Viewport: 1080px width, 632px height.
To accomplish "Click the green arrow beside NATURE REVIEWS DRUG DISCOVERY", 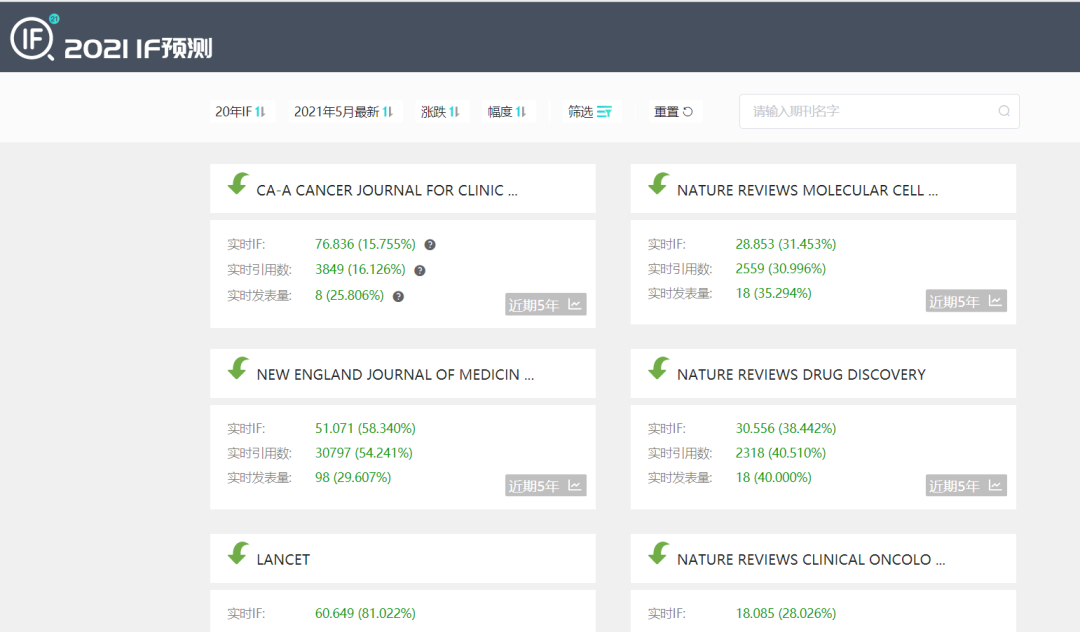I will pyautogui.click(x=658, y=368).
